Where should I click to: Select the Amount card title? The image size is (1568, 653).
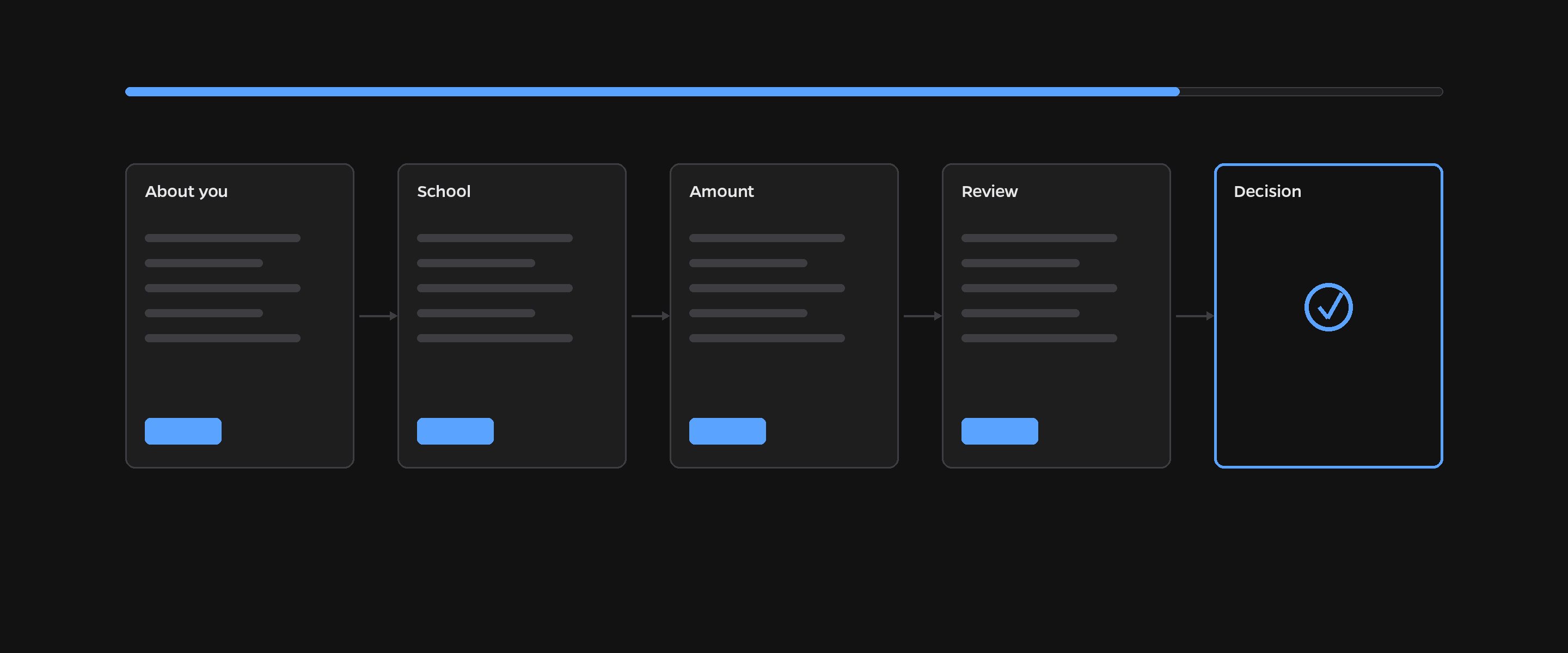pos(721,192)
